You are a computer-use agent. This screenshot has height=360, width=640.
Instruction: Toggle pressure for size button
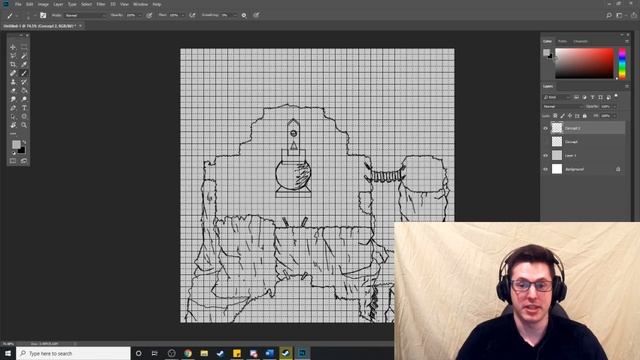pos(256,15)
